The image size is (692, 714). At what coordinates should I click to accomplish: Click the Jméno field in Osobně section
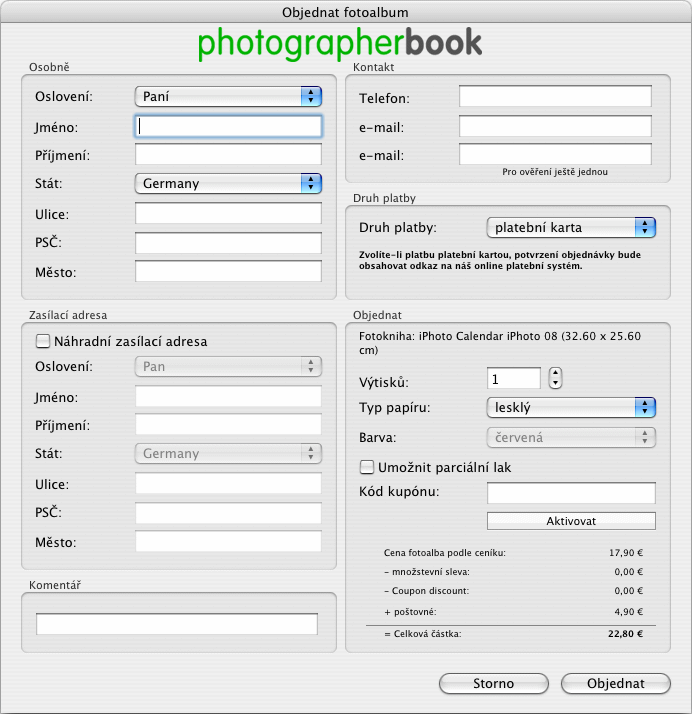(x=228, y=127)
